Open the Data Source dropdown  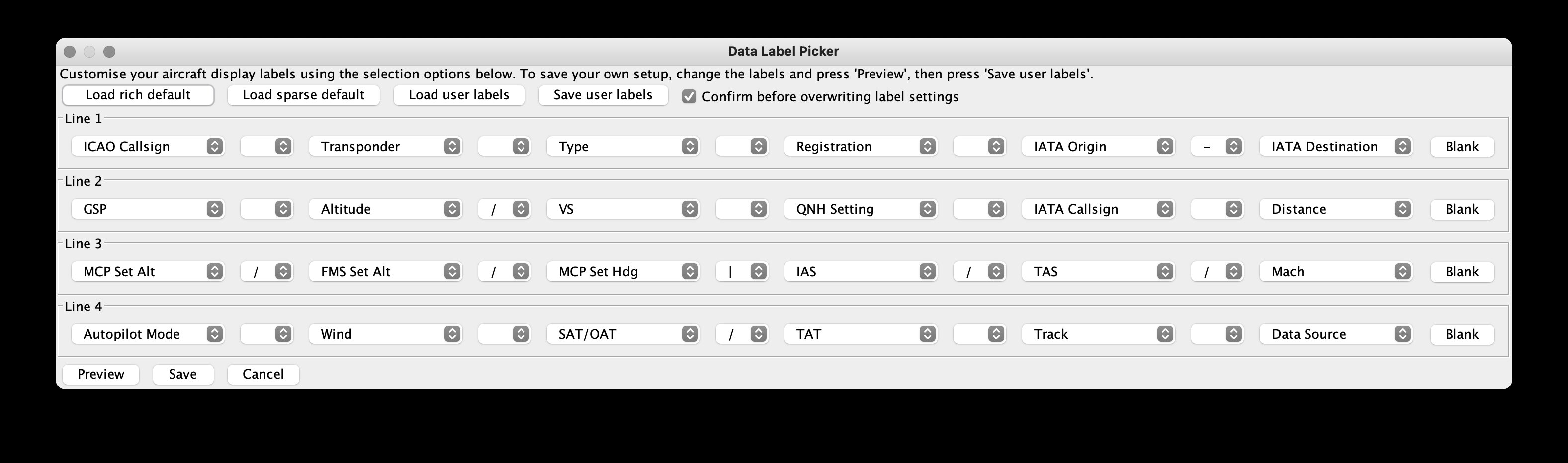(x=1335, y=334)
